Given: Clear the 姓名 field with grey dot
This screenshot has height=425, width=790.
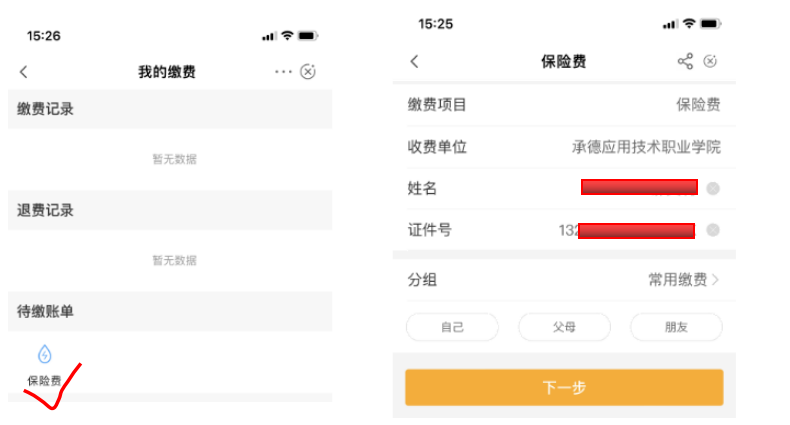Looking at the screenshot, I should 713,188.
